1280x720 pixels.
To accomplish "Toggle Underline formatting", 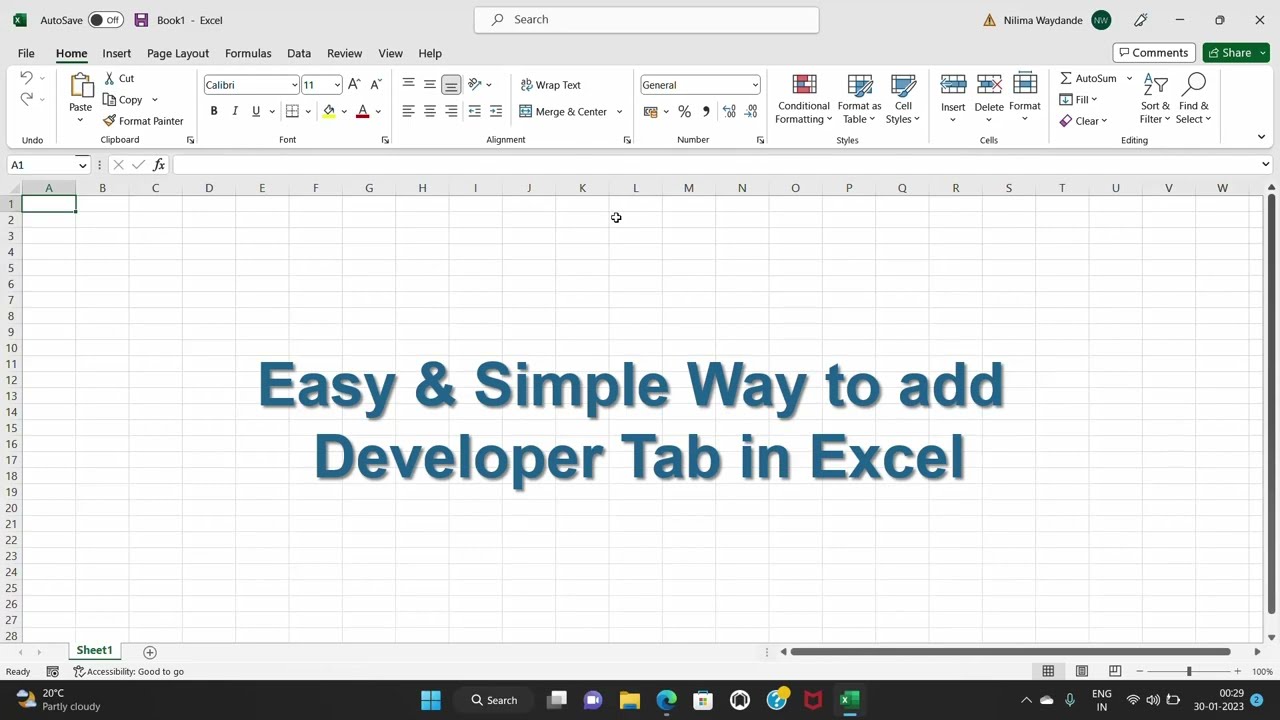I will 256,111.
